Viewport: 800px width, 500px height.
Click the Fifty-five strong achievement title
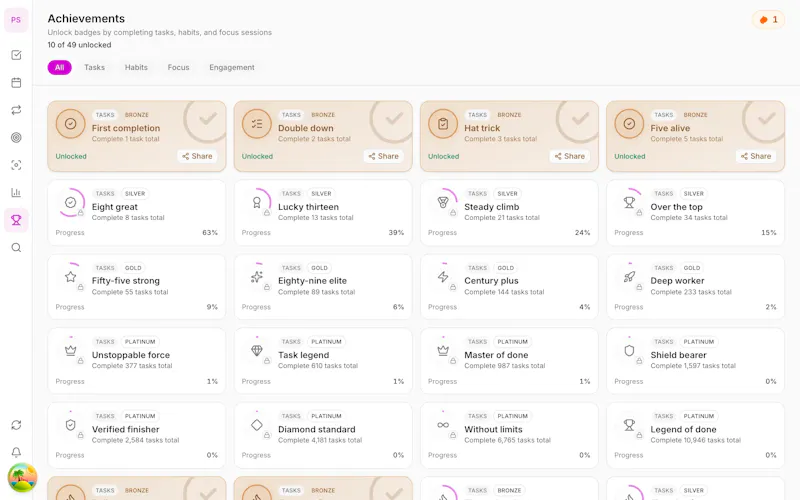tap(126, 281)
